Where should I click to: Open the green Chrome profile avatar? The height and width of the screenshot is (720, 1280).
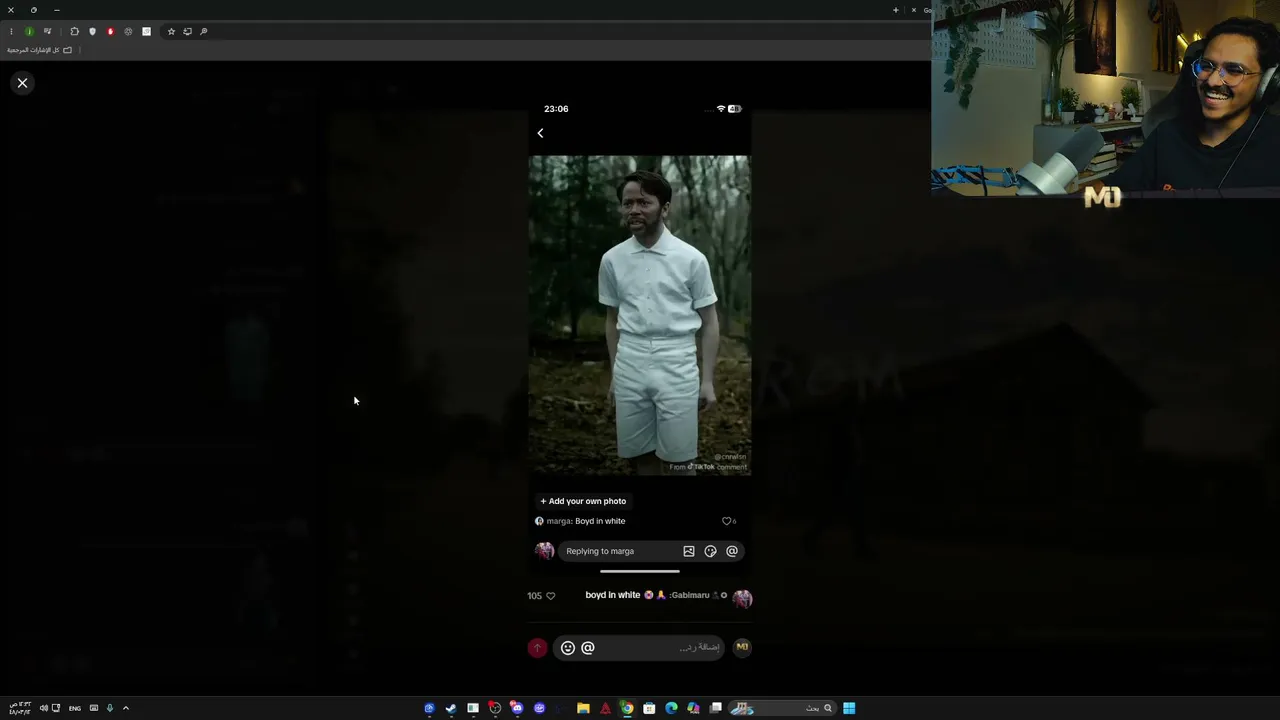click(29, 31)
